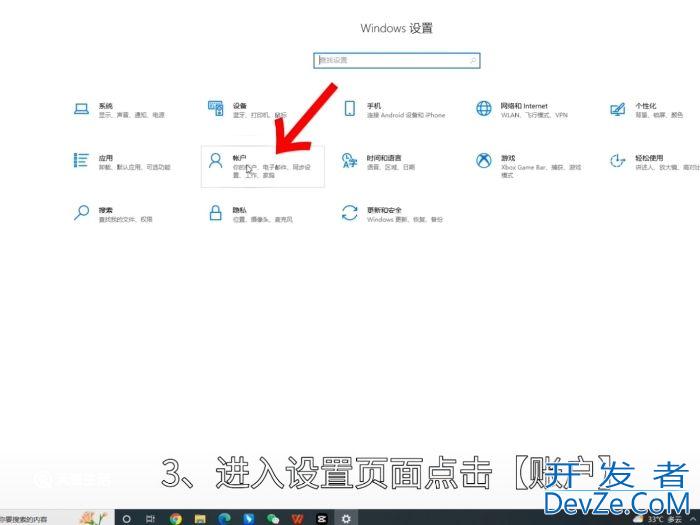Launch Microsoft Edge from the taskbar
This screenshot has width=700, height=525.
click(x=224, y=519)
